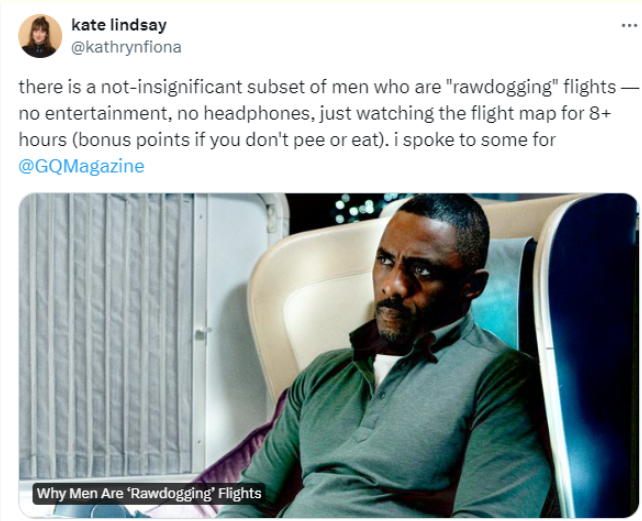Image resolution: width=642 pixels, height=521 pixels.
Task: Click the tweet line mentioning 'bonus points'
Action: [x=287, y=140]
